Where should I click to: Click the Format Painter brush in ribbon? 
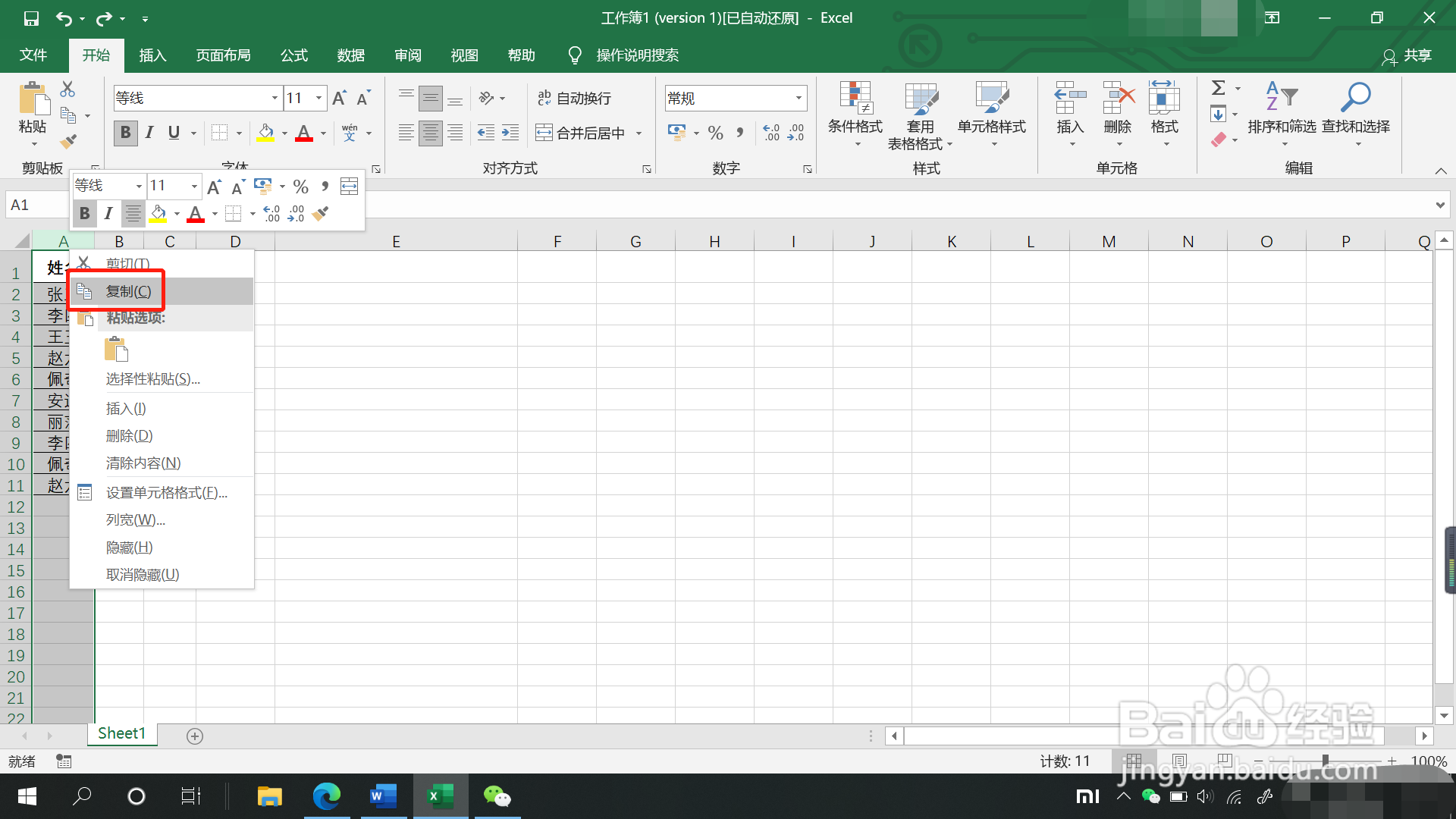pyautogui.click(x=68, y=141)
